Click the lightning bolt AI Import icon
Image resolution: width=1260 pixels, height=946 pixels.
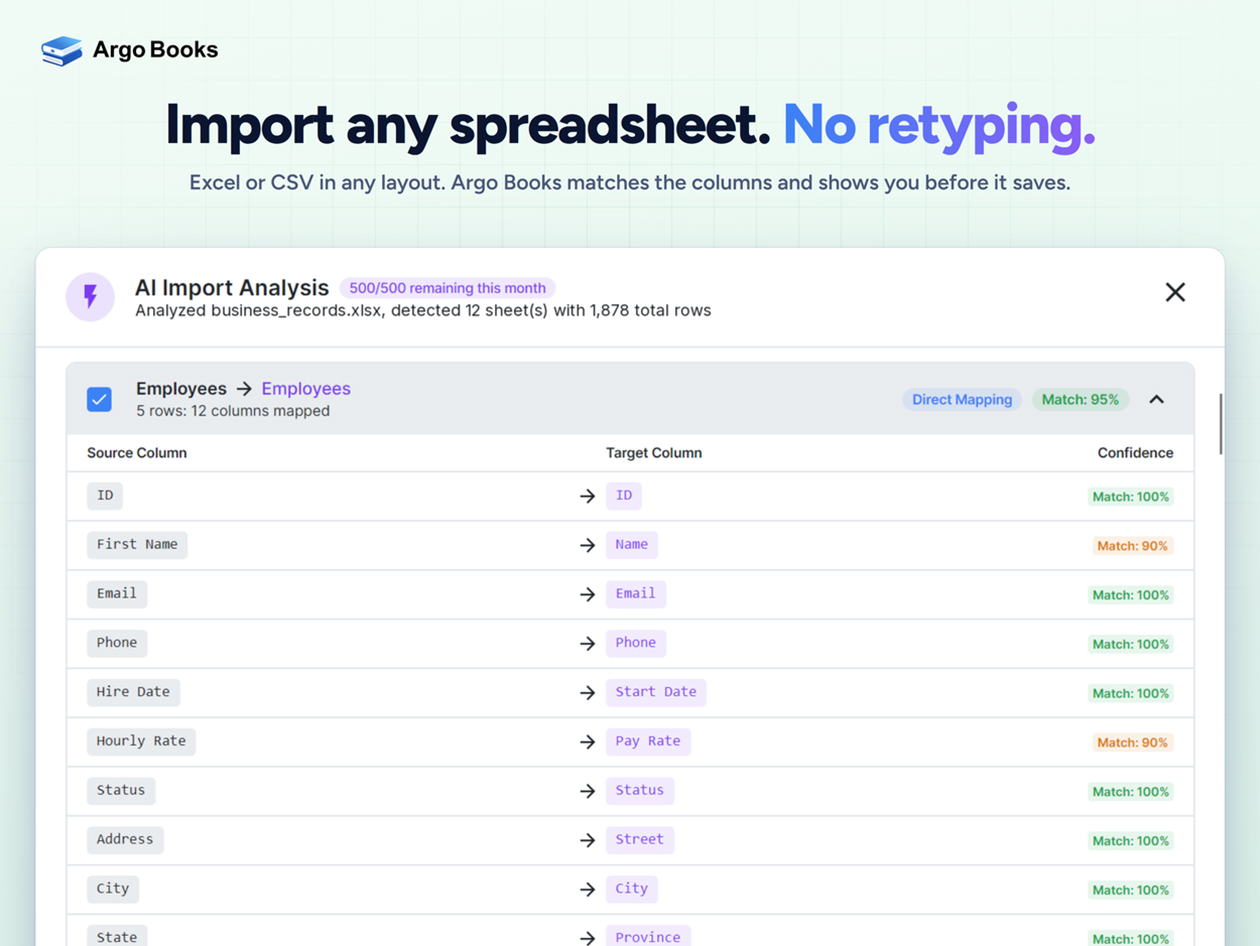(x=90, y=297)
